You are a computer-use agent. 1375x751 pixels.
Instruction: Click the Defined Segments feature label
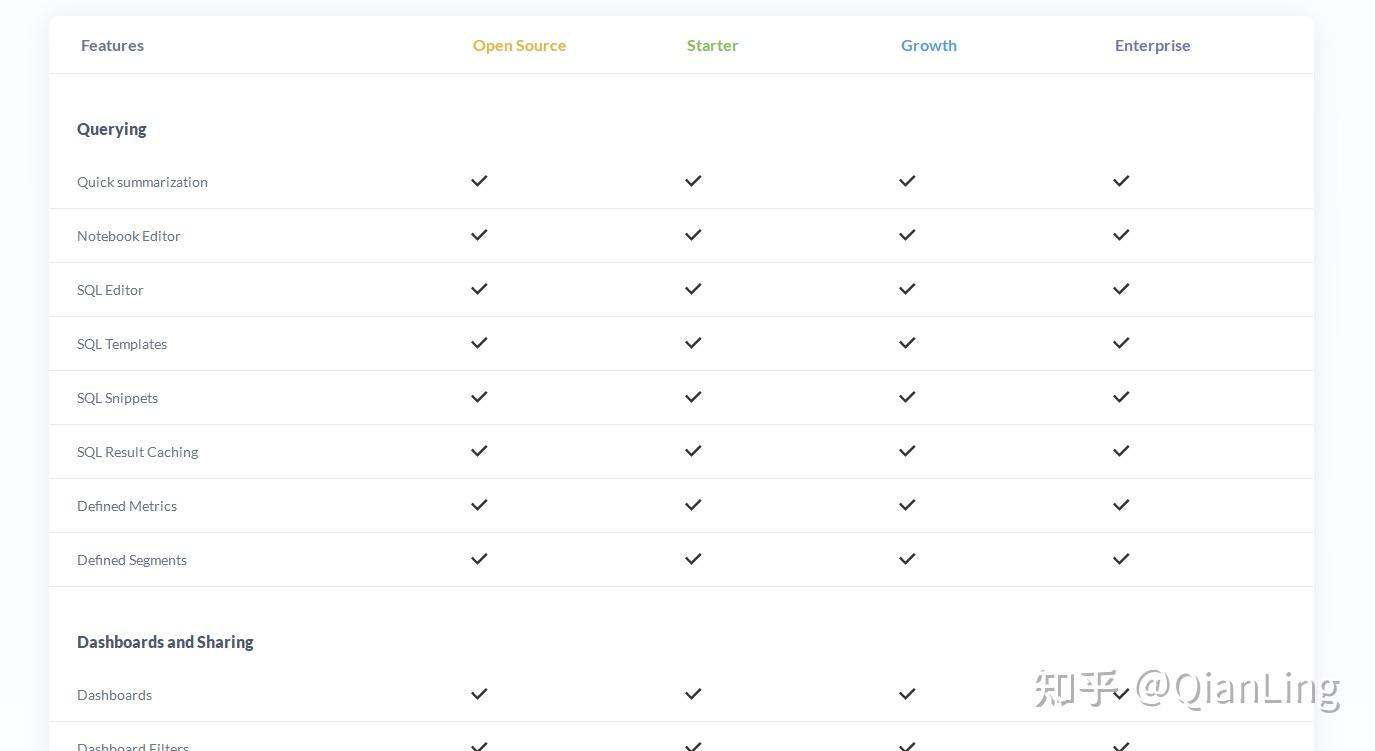point(132,560)
